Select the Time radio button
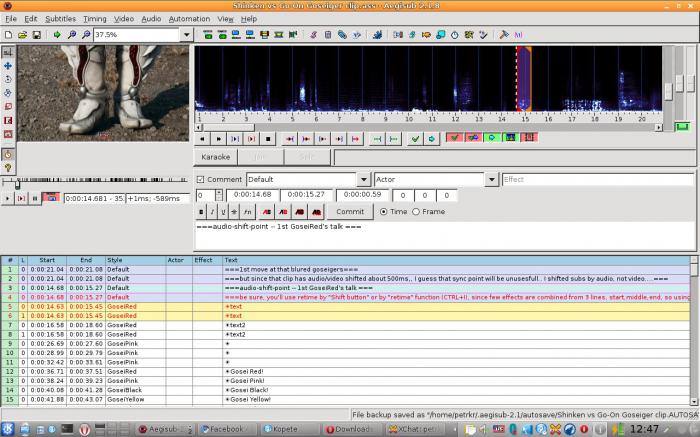700x437 pixels. point(383,212)
